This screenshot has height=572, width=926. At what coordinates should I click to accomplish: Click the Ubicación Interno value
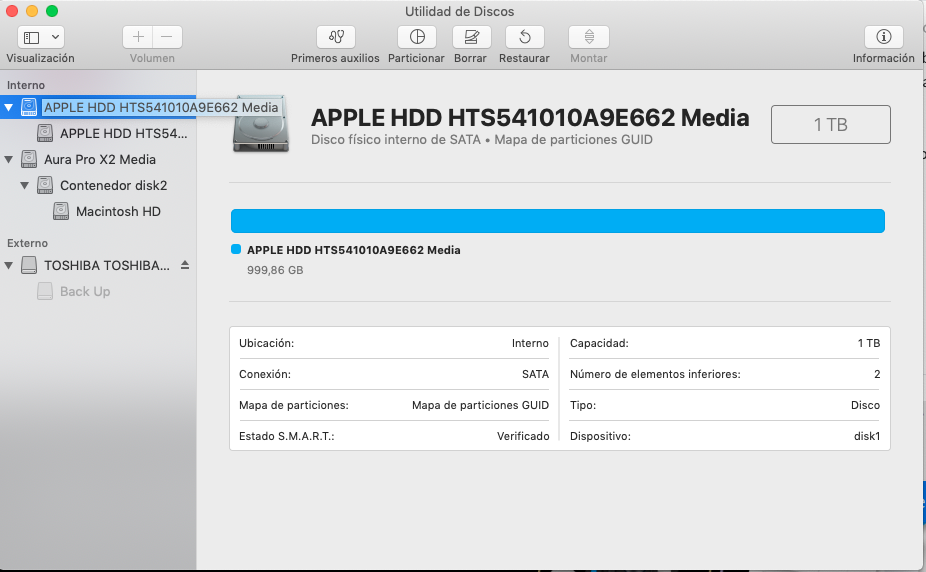tap(530, 343)
